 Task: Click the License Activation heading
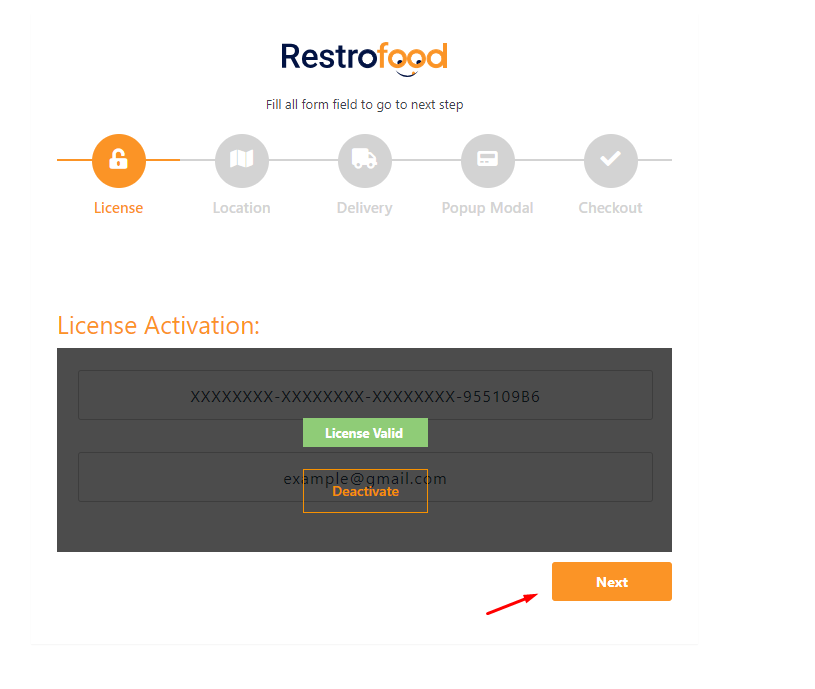158,325
